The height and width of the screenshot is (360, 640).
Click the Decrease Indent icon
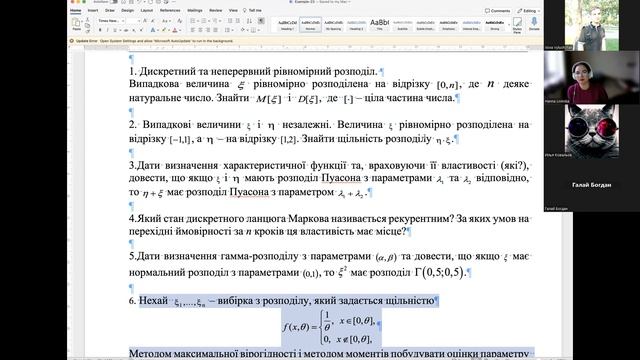click(x=230, y=20)
